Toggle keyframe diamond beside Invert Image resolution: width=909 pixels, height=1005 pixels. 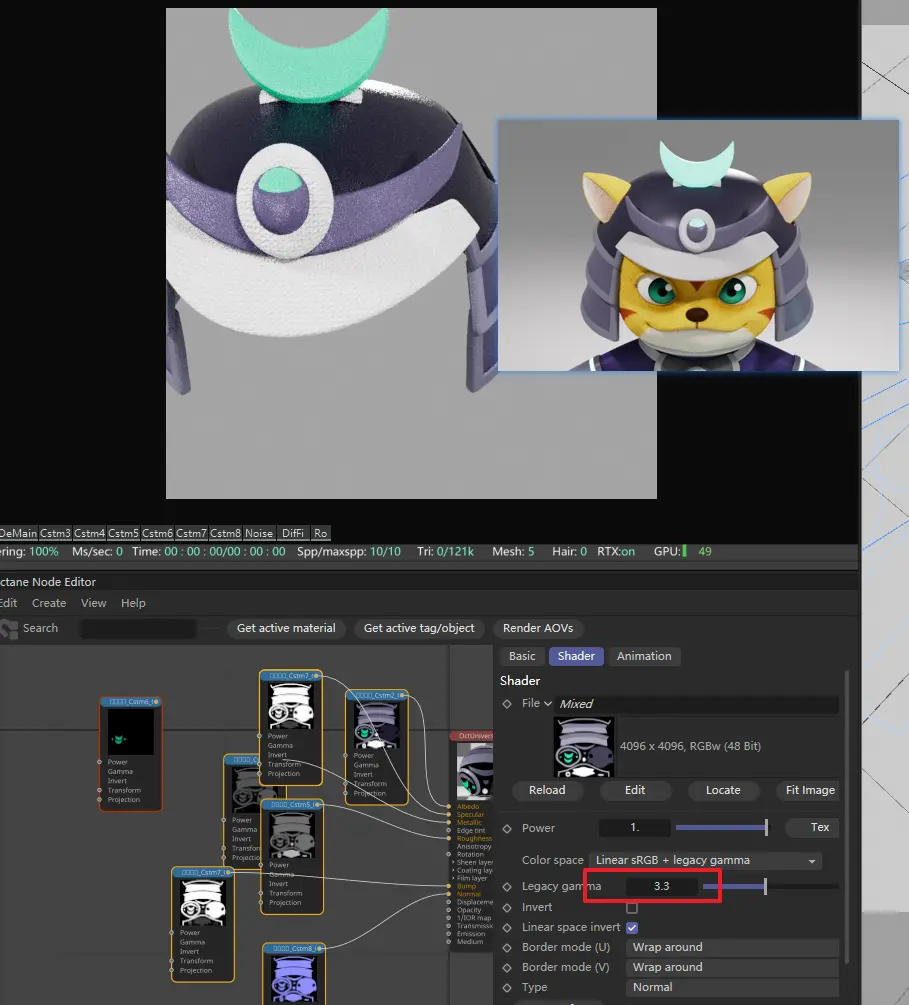(x=507, y=908)
